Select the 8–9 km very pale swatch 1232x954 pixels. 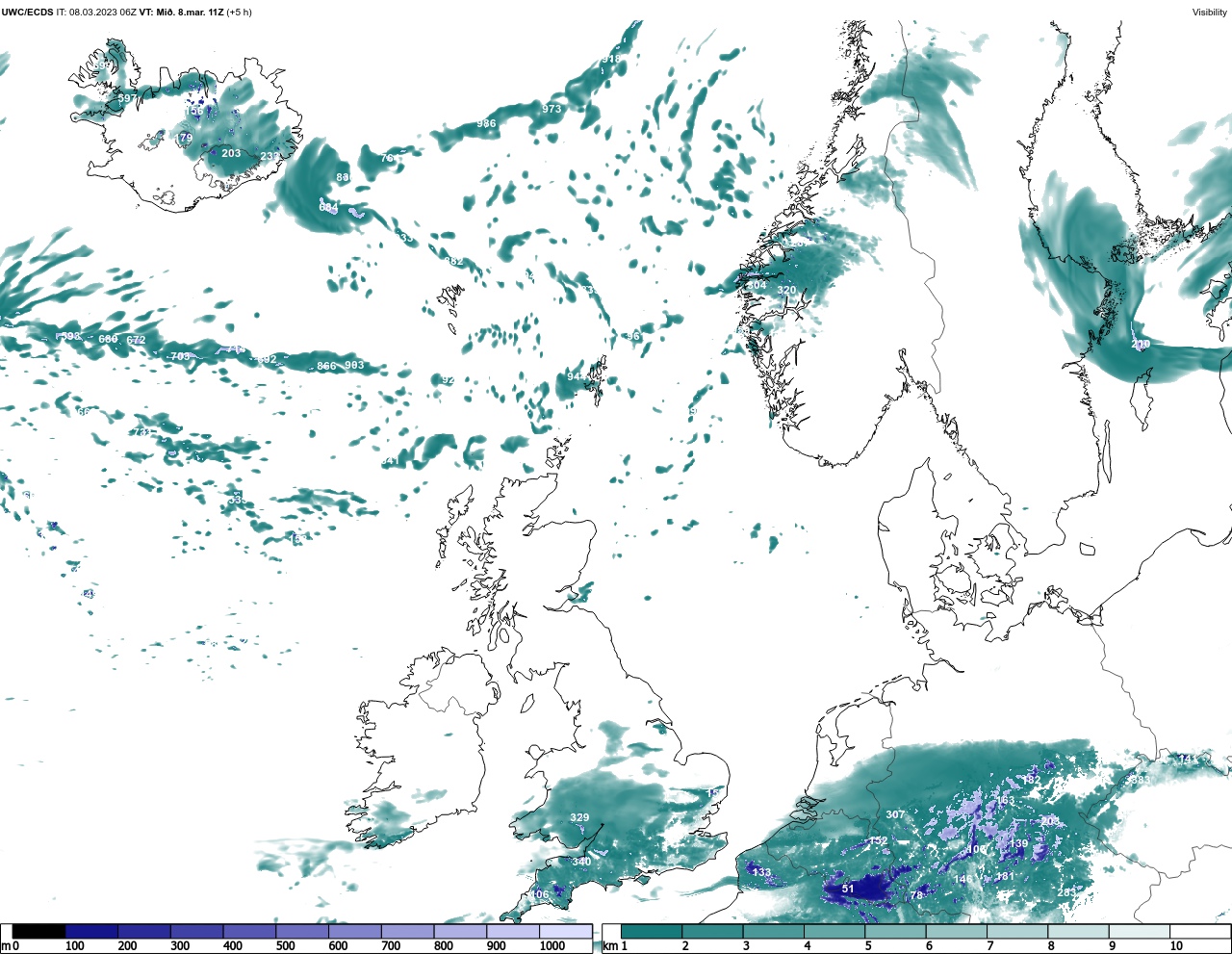(x=1078, y=932)
